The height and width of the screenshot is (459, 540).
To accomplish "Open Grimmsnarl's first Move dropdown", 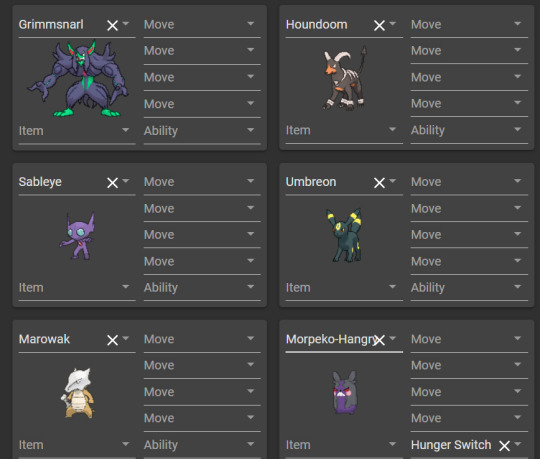I will coord(202,24).
